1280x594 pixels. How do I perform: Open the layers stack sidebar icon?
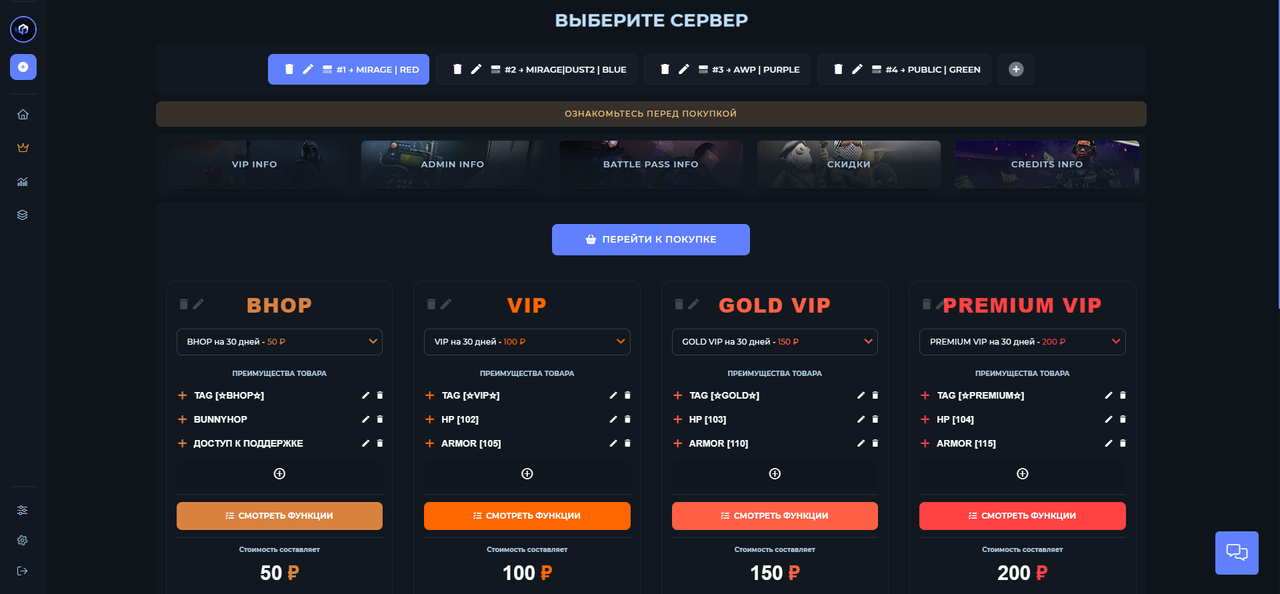pyautogui.click(x=23, y=215)
